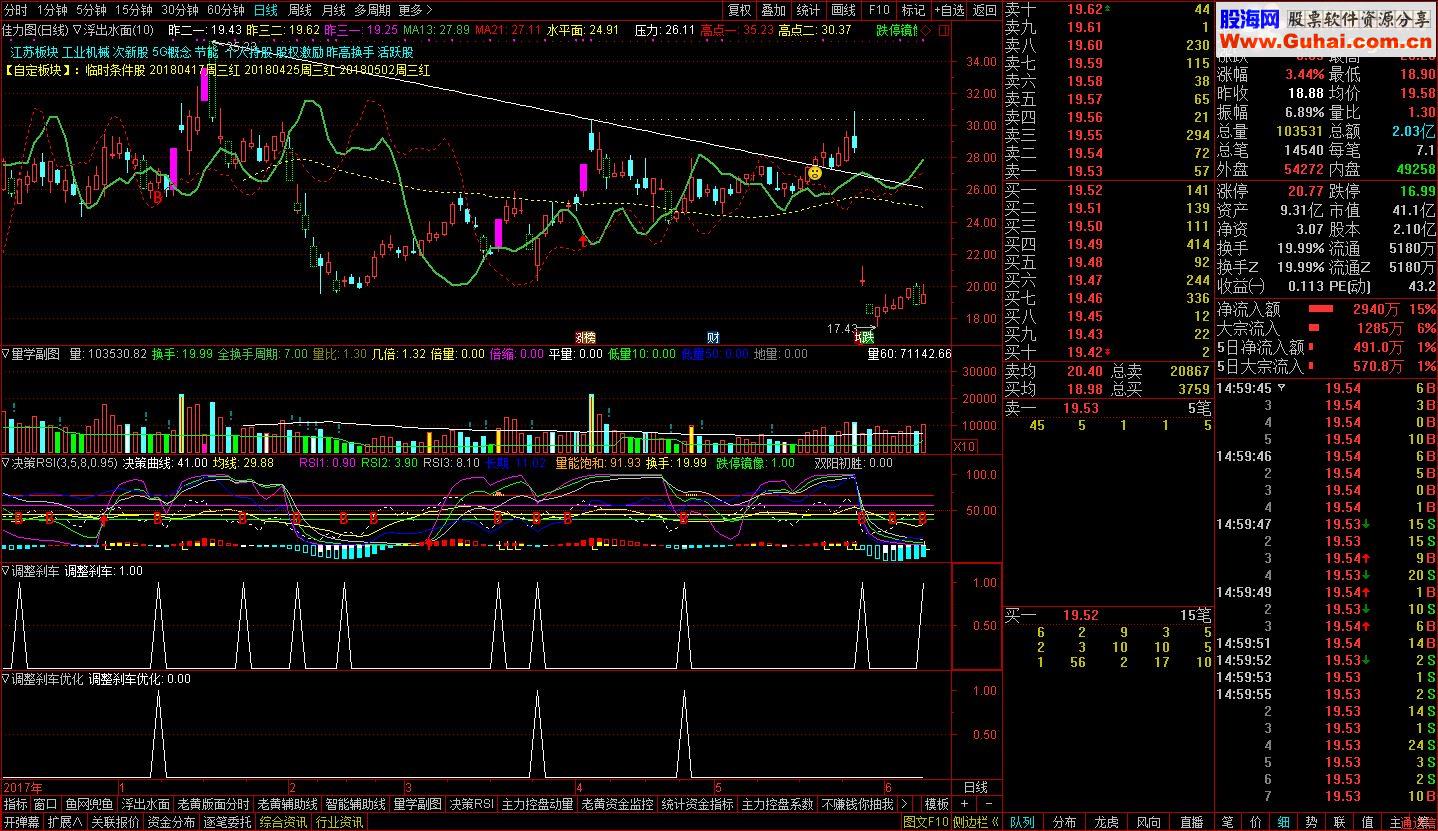
Task: Expand the 调整刹车优化 indicator panel menu
Action: [x=6, y=679]
